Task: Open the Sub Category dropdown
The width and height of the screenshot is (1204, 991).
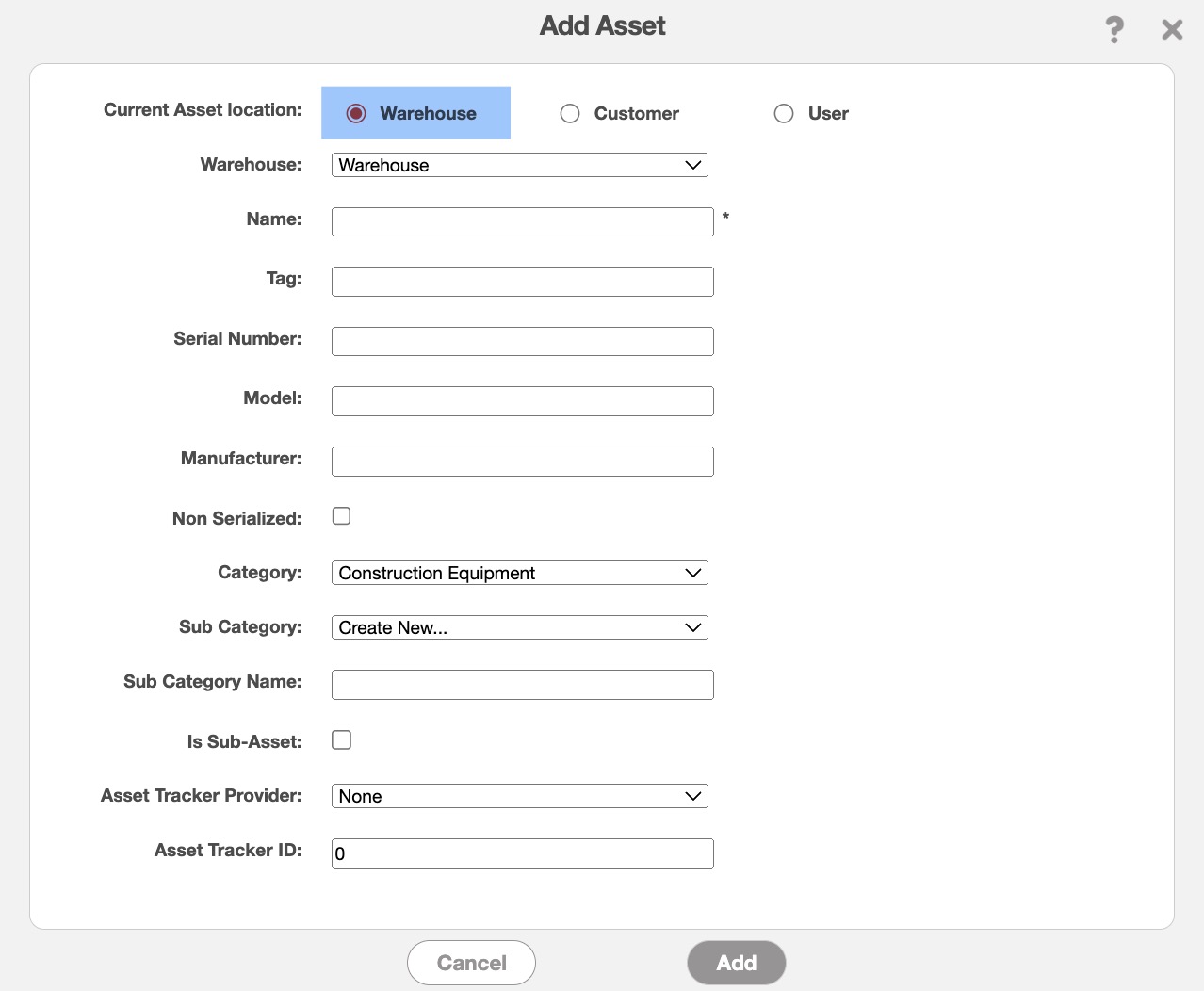Action: pos(519,627)
